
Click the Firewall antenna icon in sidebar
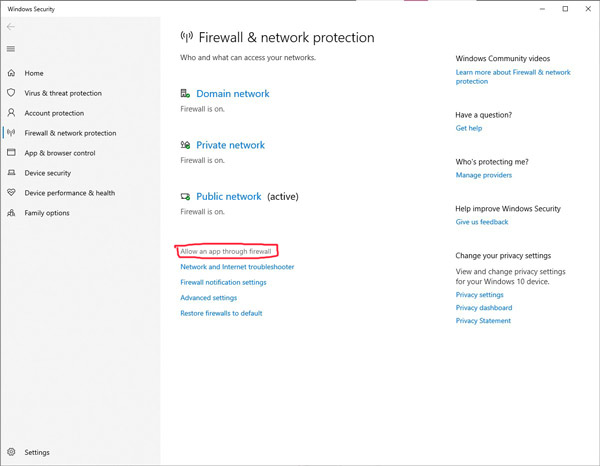click(x=11, y=132)
